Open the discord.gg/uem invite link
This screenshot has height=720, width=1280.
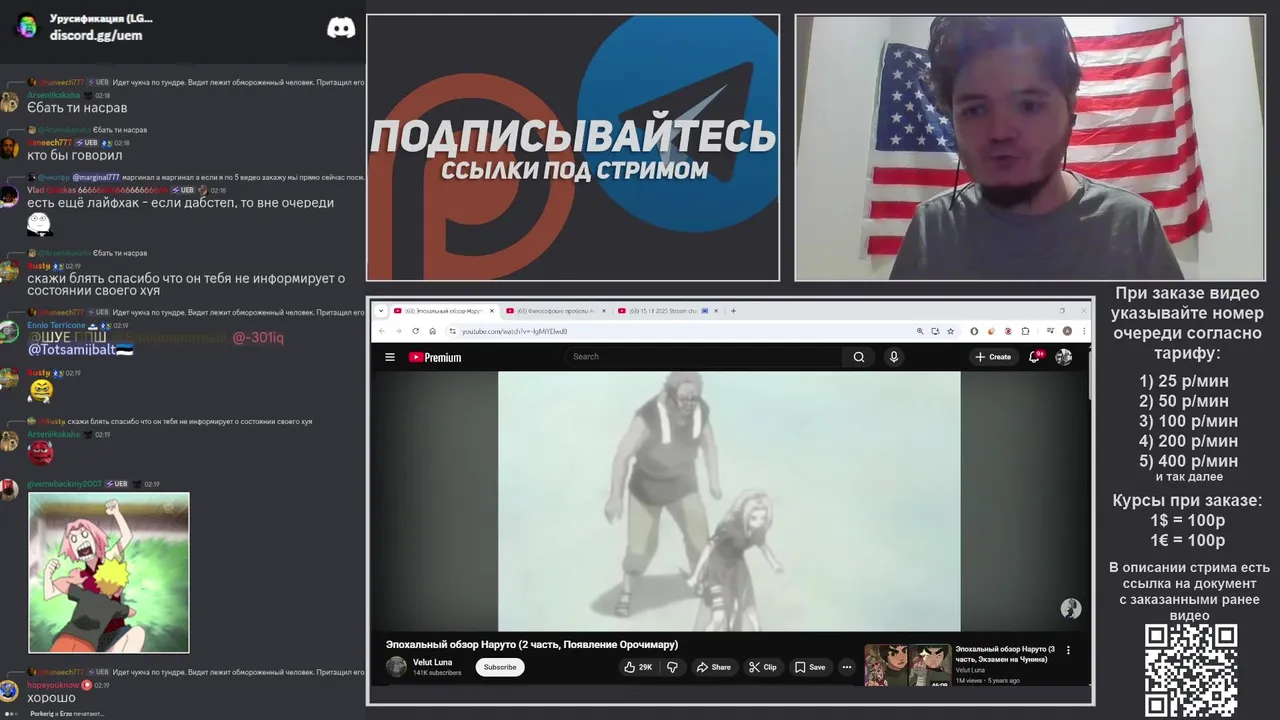point(96,35)
